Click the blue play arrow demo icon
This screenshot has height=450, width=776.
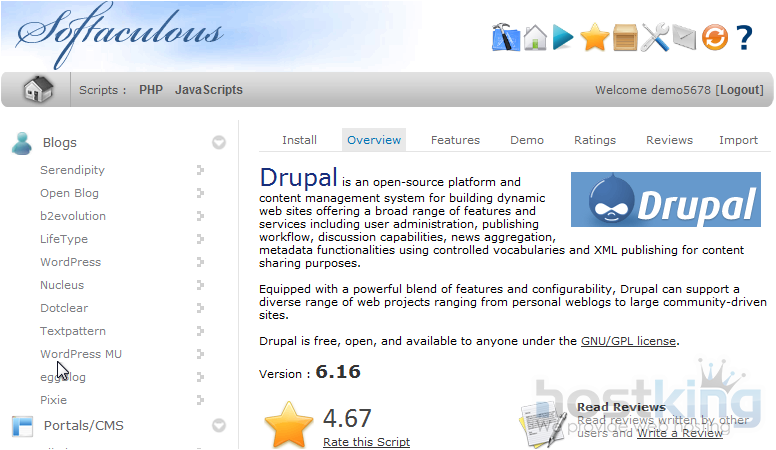click(x=564, y=38)
